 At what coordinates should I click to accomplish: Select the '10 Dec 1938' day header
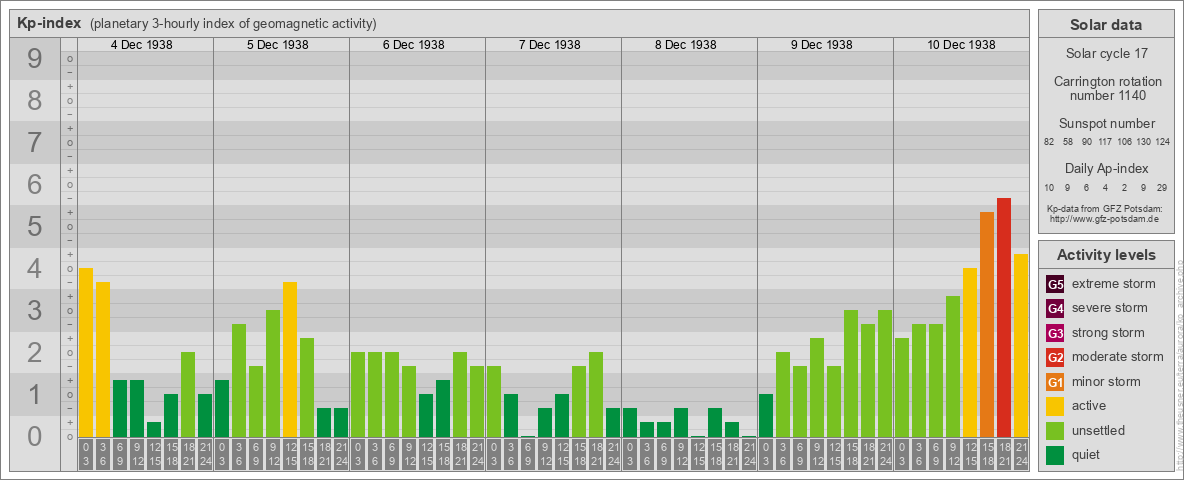click(x=961, y=45)
